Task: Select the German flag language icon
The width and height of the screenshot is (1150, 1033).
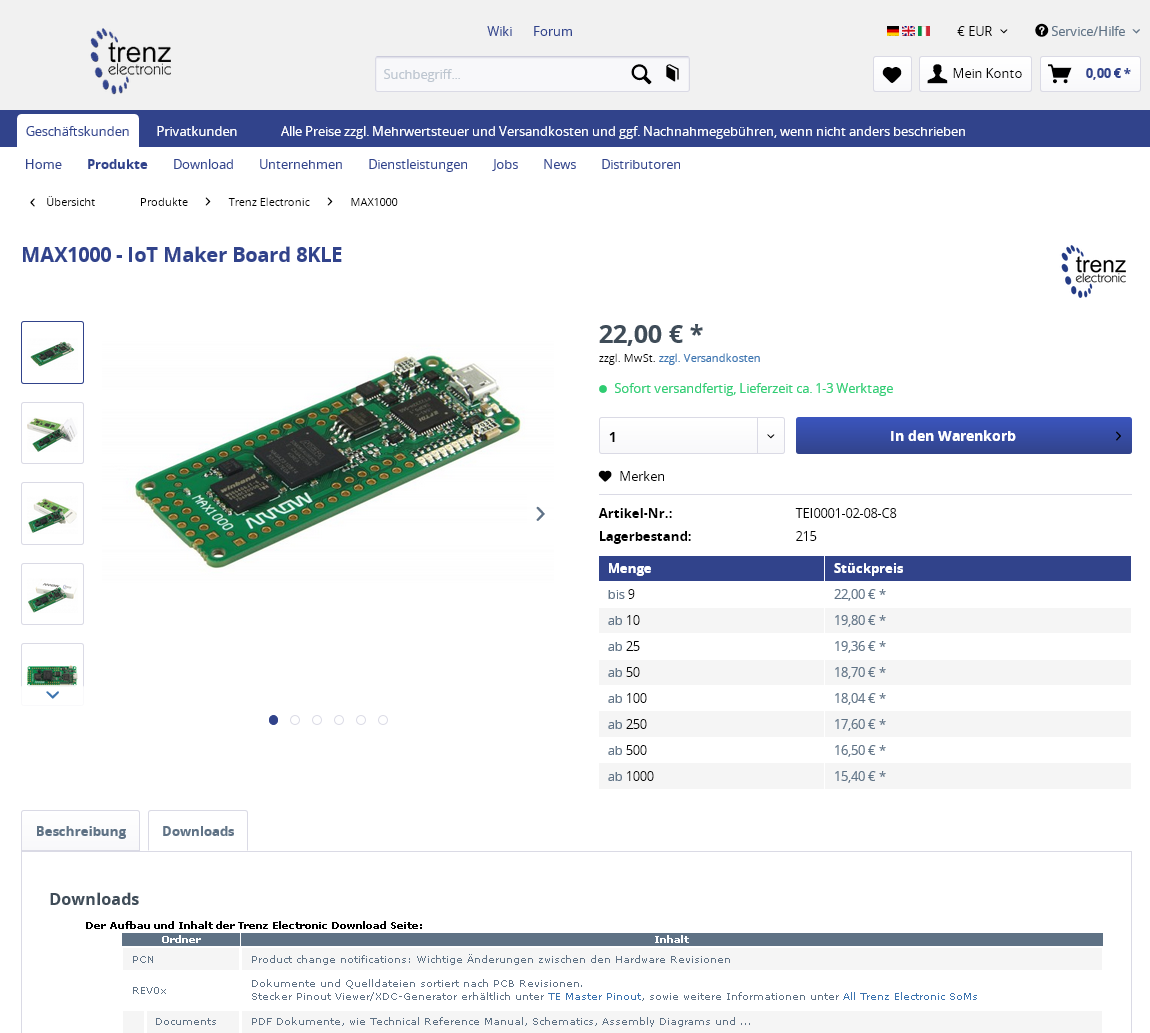Action: [x=893, y=32]
